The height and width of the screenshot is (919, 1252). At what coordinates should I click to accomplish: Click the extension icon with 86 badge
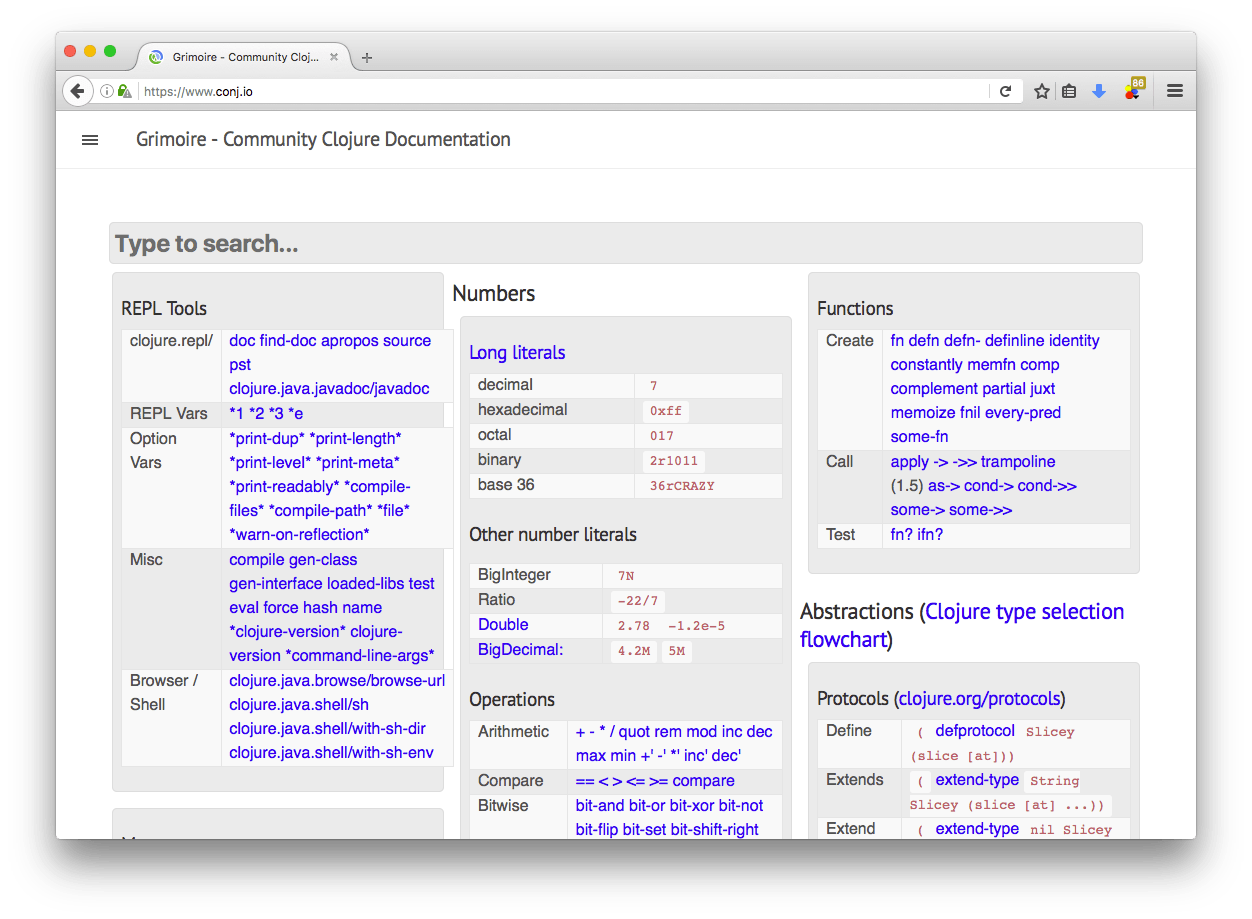pos(1133,90)
